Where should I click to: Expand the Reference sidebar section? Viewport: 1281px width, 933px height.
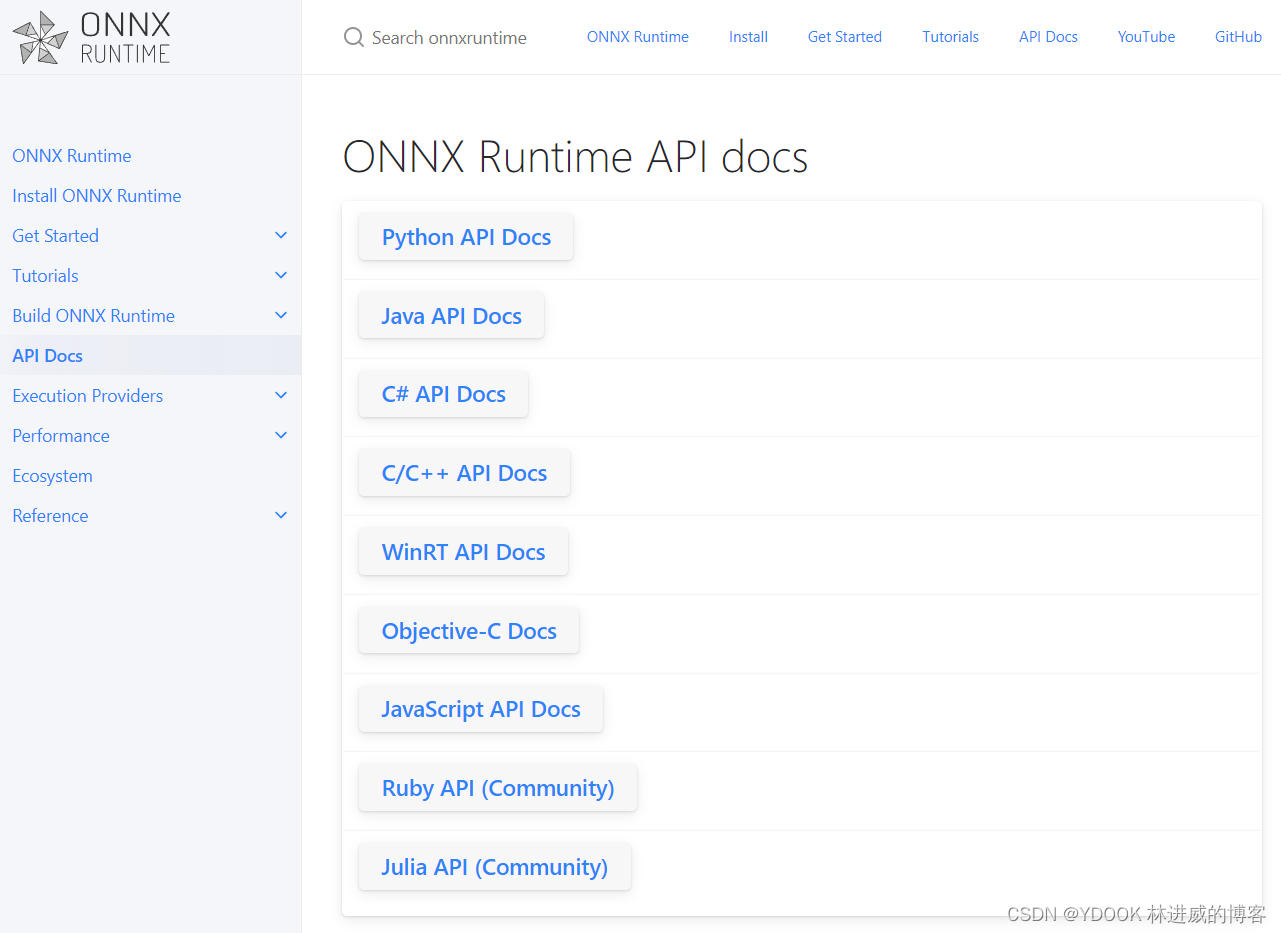(x=281, y=515)
